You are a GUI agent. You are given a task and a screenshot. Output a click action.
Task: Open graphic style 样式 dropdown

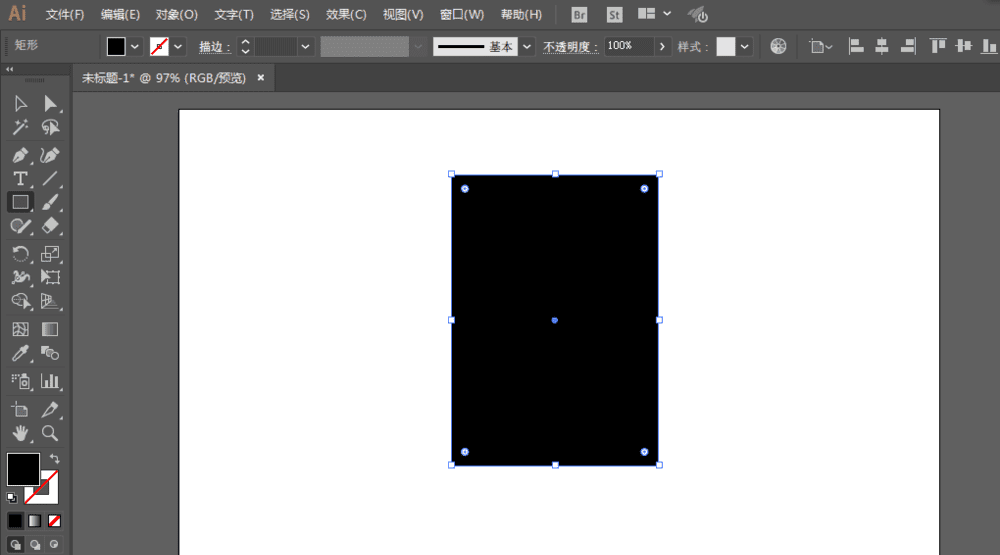click(744, 47)
